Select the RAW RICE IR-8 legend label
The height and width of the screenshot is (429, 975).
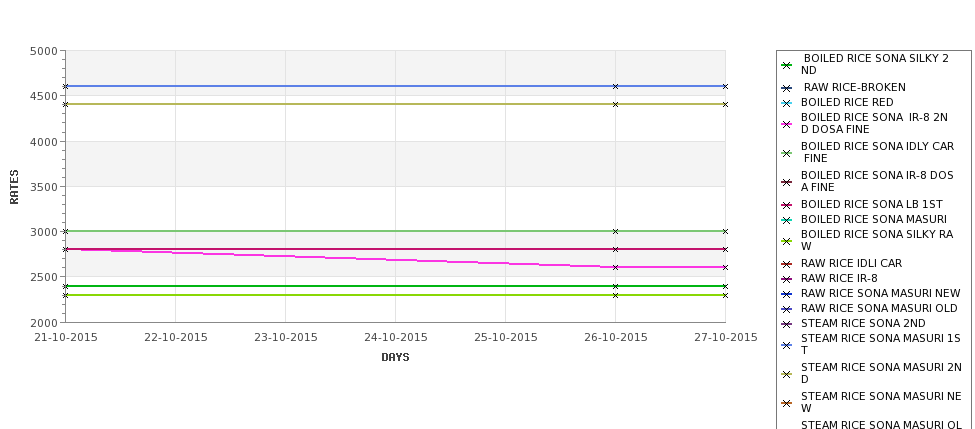(x=839, y=279)
